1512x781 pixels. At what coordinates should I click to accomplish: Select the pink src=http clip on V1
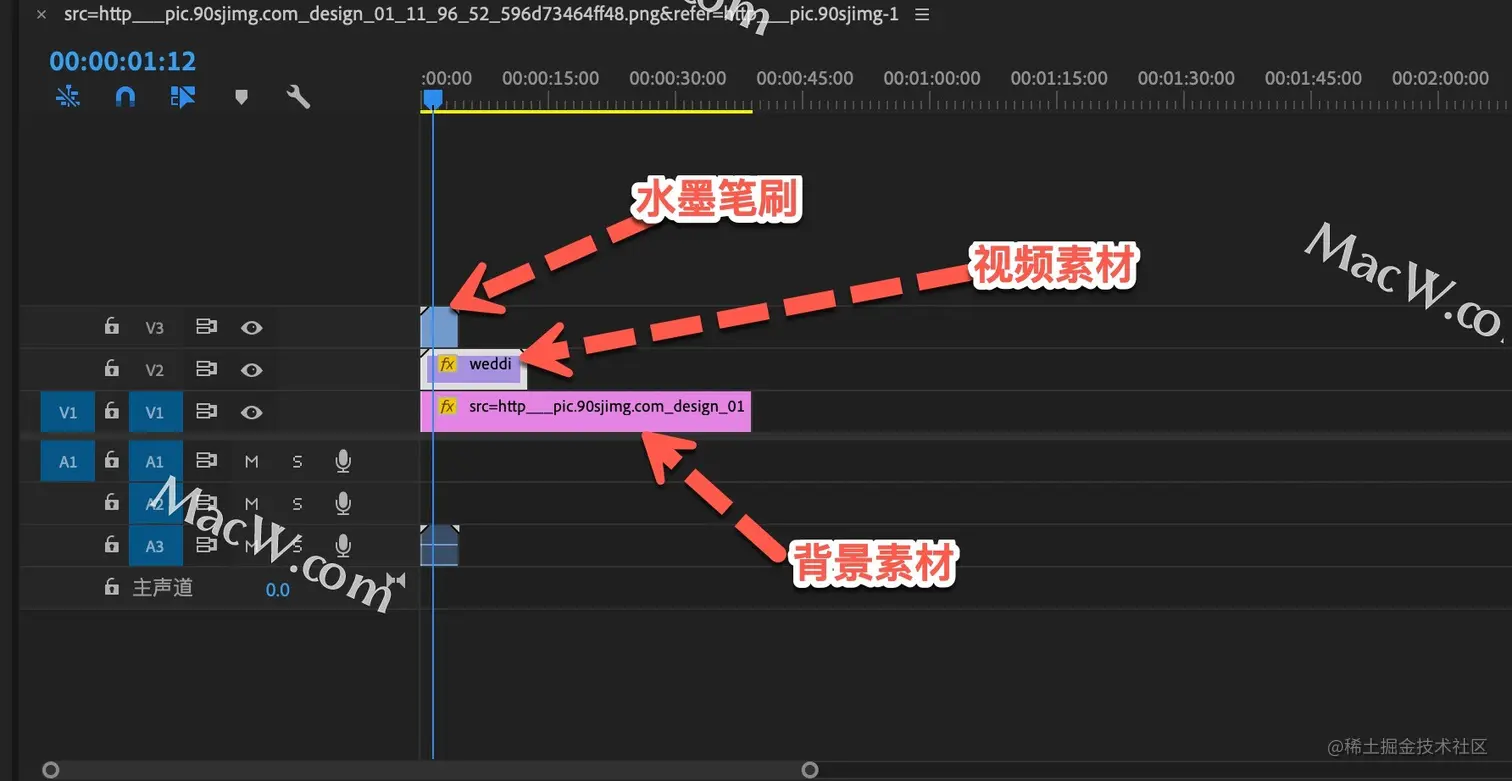(x=585, y=412)
